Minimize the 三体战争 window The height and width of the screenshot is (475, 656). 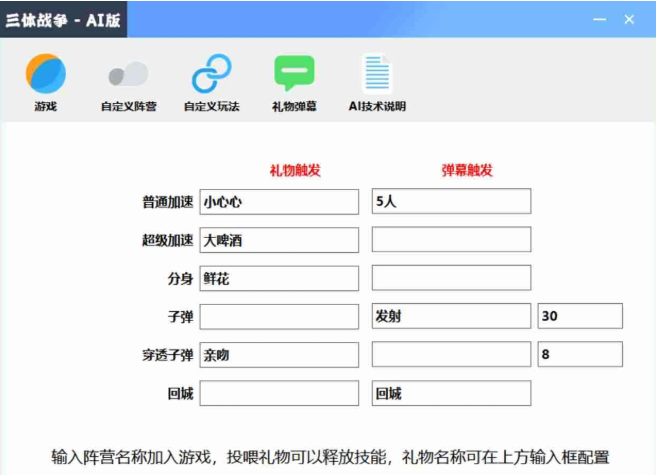[x=598, y=19]
